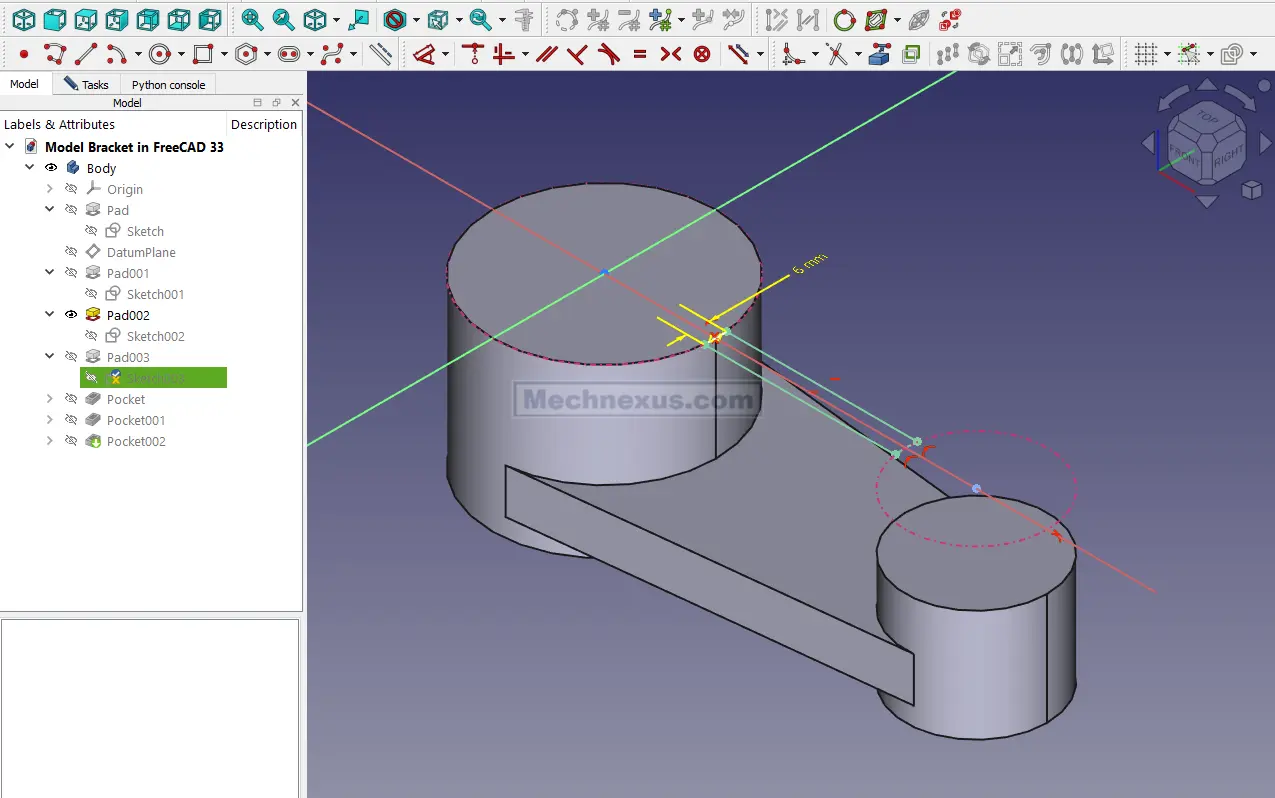The height and width of the screenshot is (798, 1275).
Task: Click the External Geometry projection icon
Action: click(879, 54)
